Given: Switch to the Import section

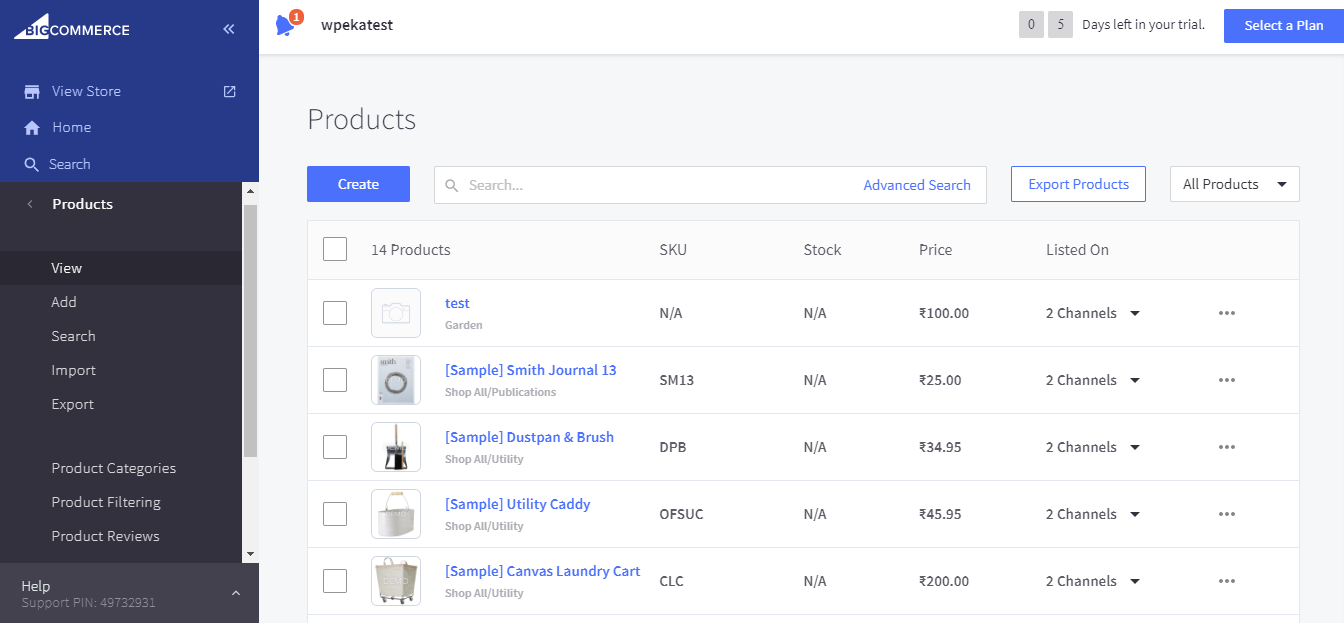Looking at the screenshot, I should pyautogui.click(x=73, y=369).
